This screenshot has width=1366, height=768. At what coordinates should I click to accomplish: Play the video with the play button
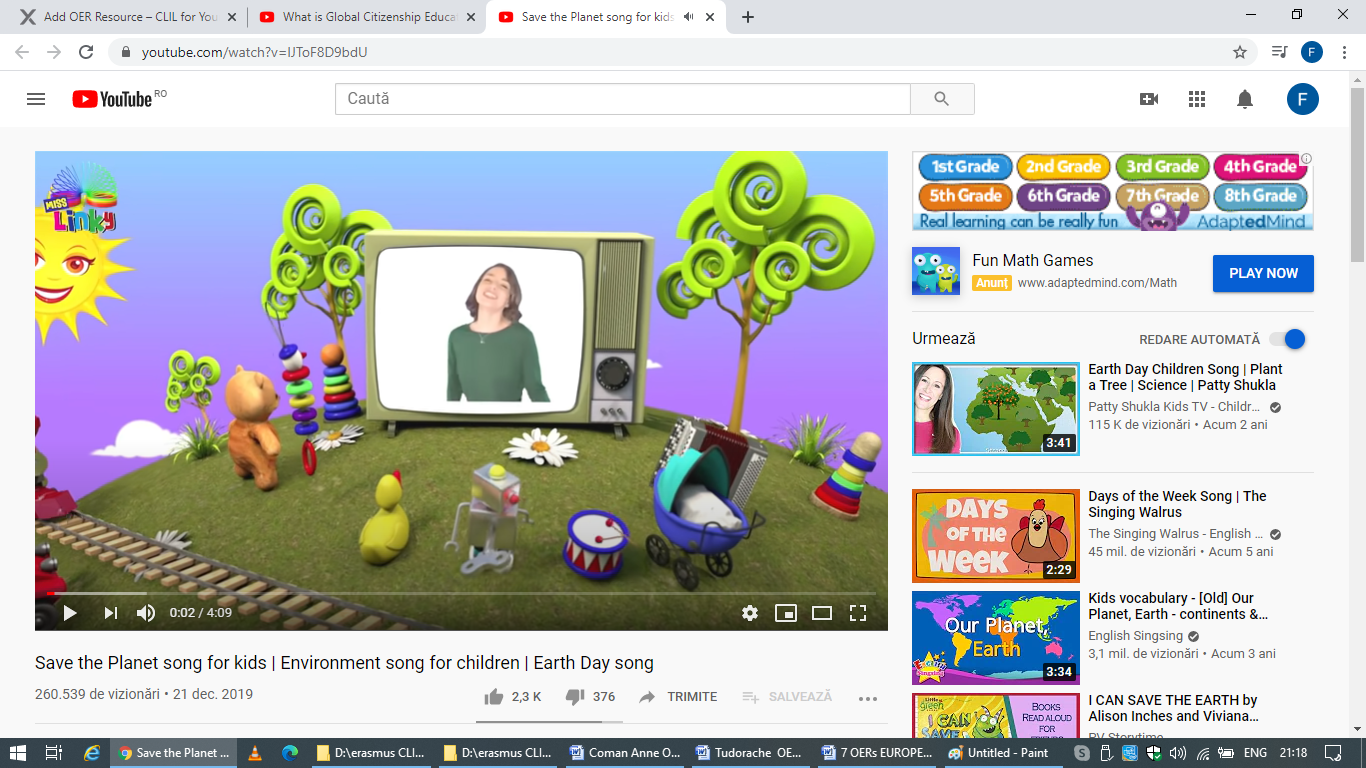(x=70, y=613)
